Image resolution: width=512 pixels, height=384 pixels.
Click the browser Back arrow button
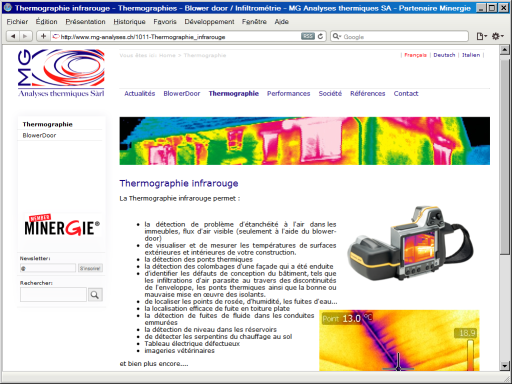point(13,36)
